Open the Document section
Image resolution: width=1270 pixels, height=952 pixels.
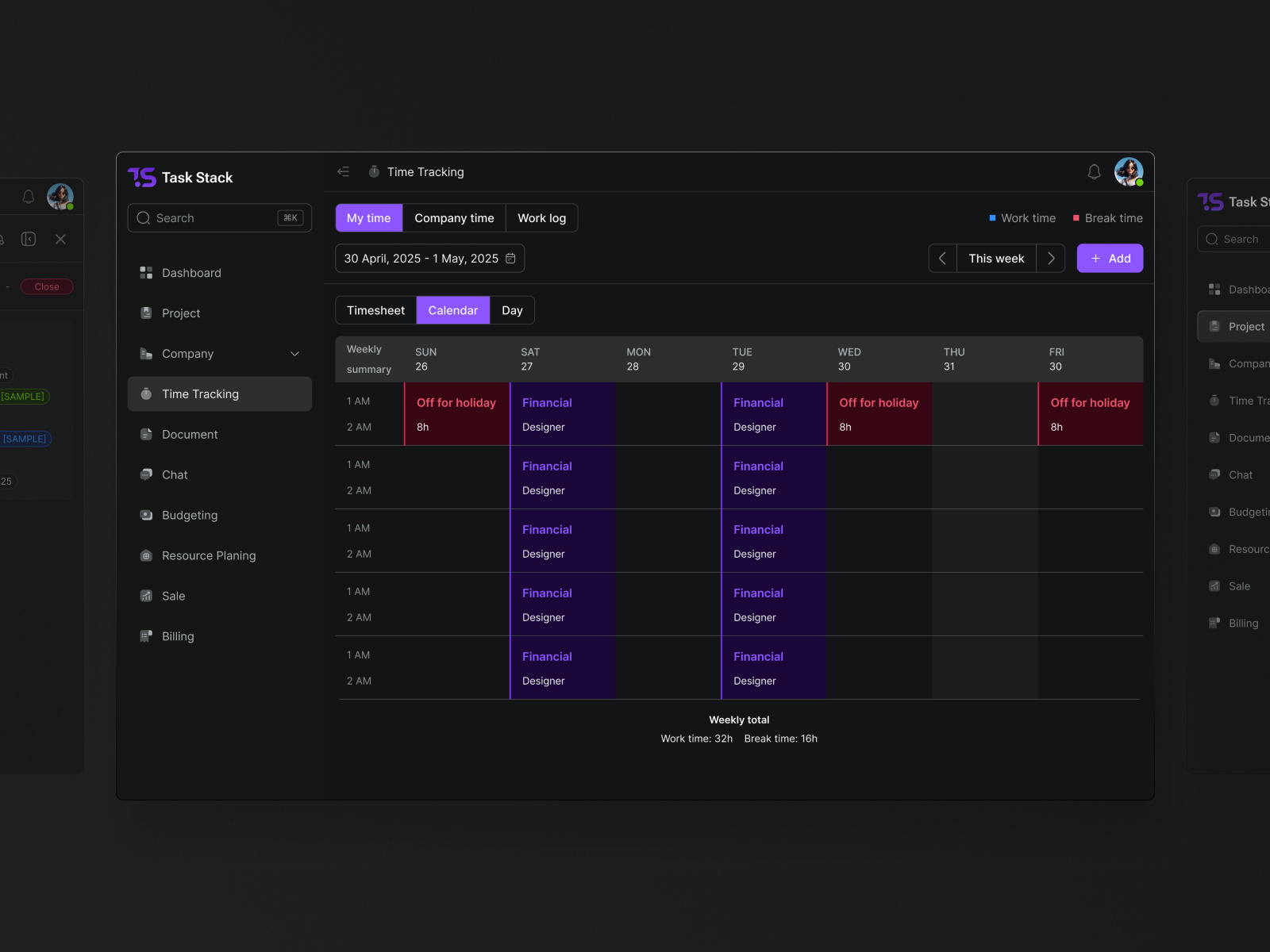click(x=189, y=434)
